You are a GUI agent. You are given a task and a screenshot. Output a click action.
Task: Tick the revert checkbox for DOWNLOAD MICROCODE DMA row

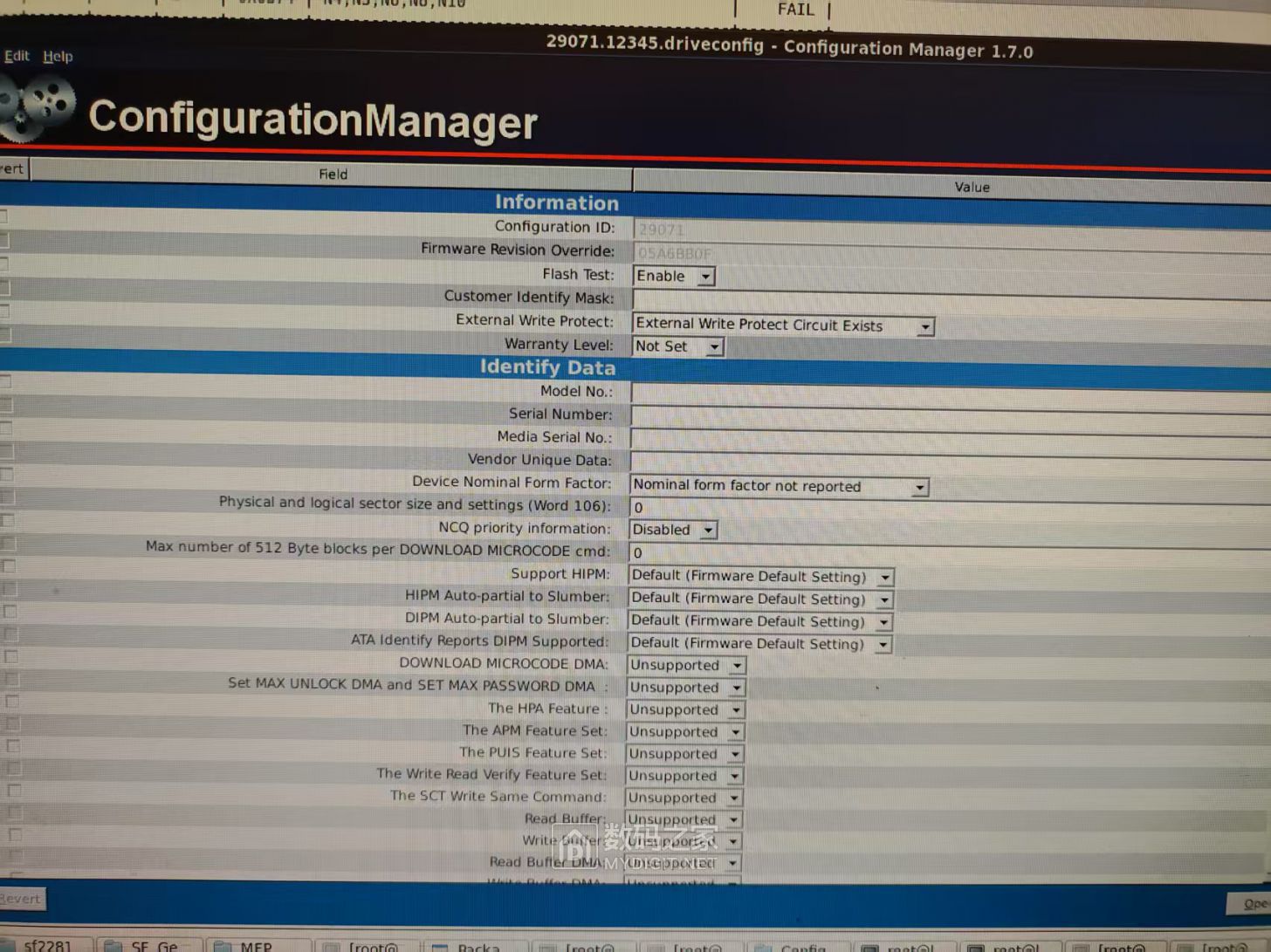[x=11, y=656]
